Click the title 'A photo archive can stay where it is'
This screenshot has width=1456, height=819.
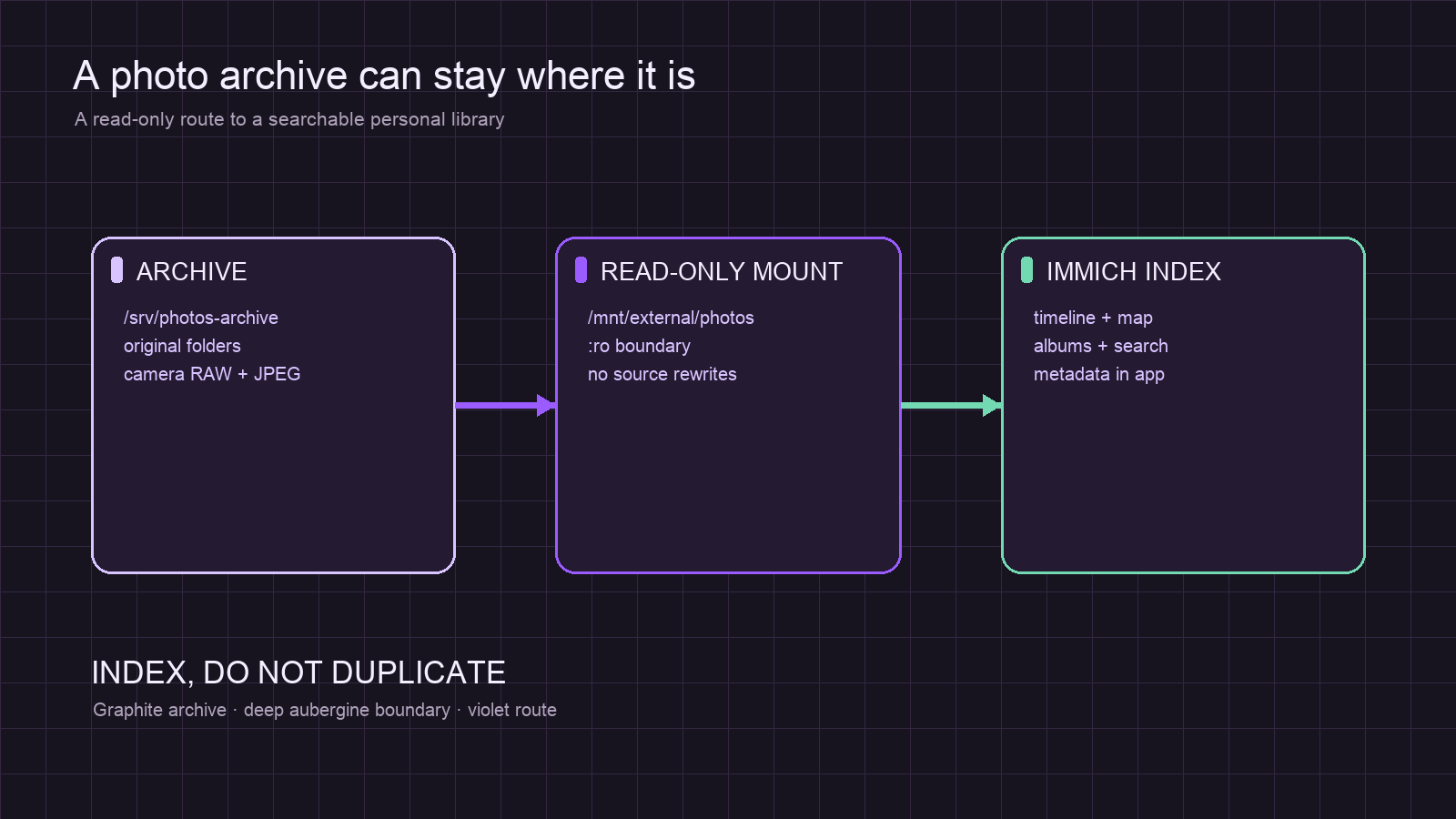pos(384,76)
